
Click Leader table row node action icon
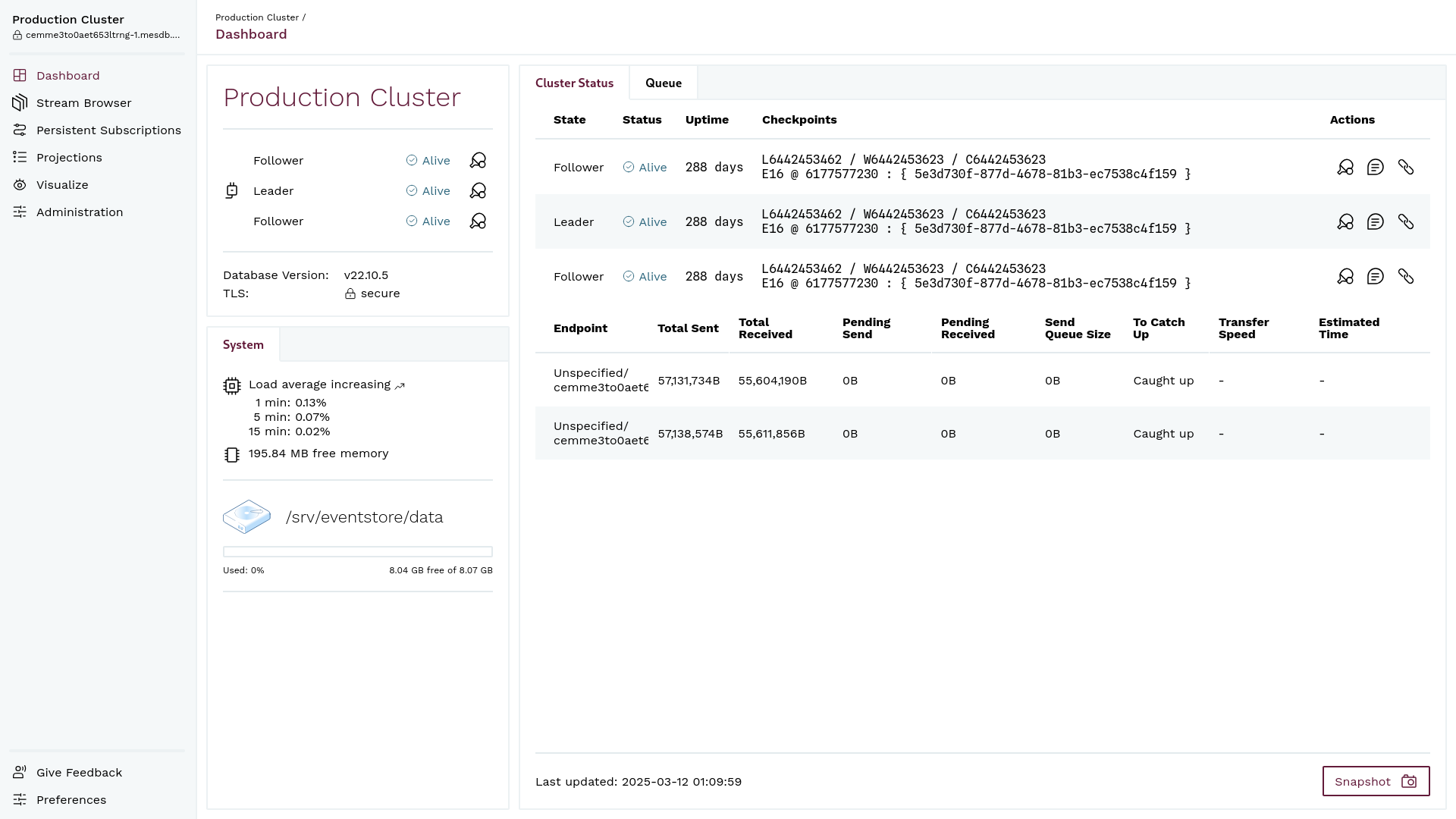coord(1345,221)
